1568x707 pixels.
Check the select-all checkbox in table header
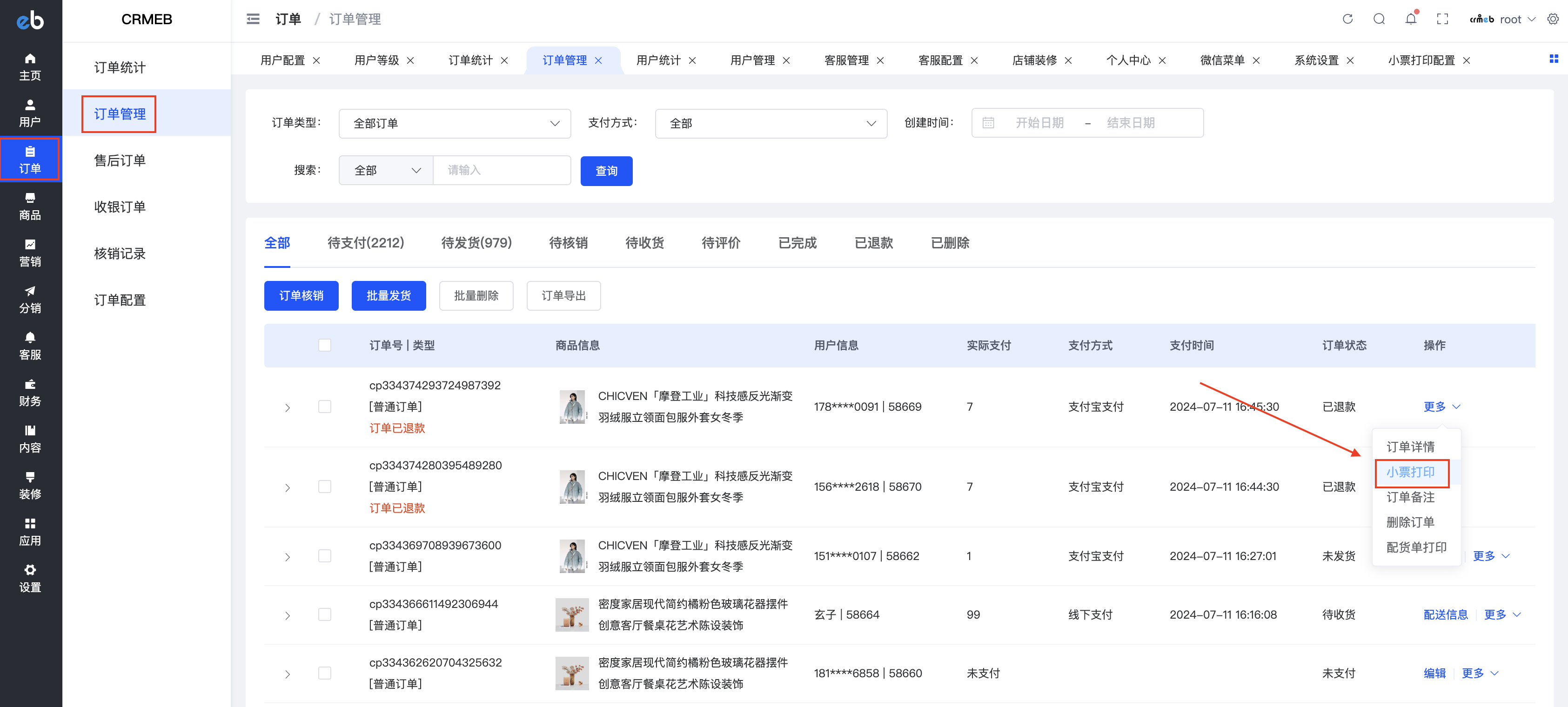pyautogui.click(x=324, y=345)
